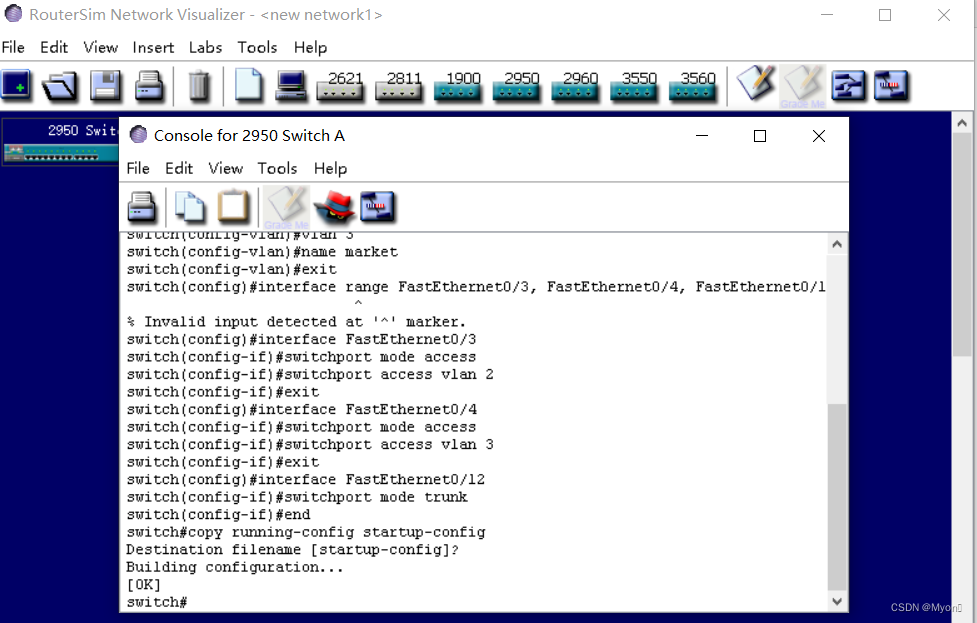Minimize the Console for 2950 Switch A window
977x623 pixels.
702,136
